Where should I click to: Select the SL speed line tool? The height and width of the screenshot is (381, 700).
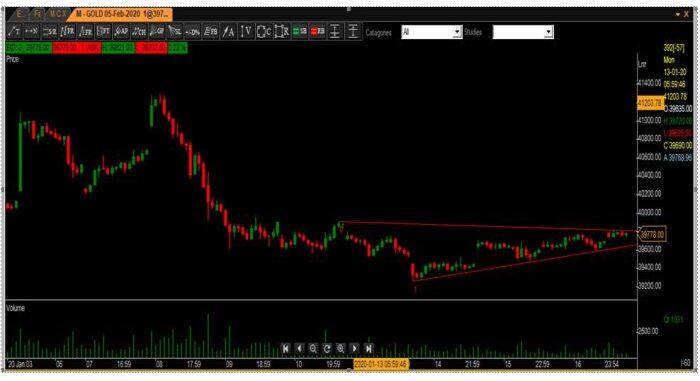(175, 32)
